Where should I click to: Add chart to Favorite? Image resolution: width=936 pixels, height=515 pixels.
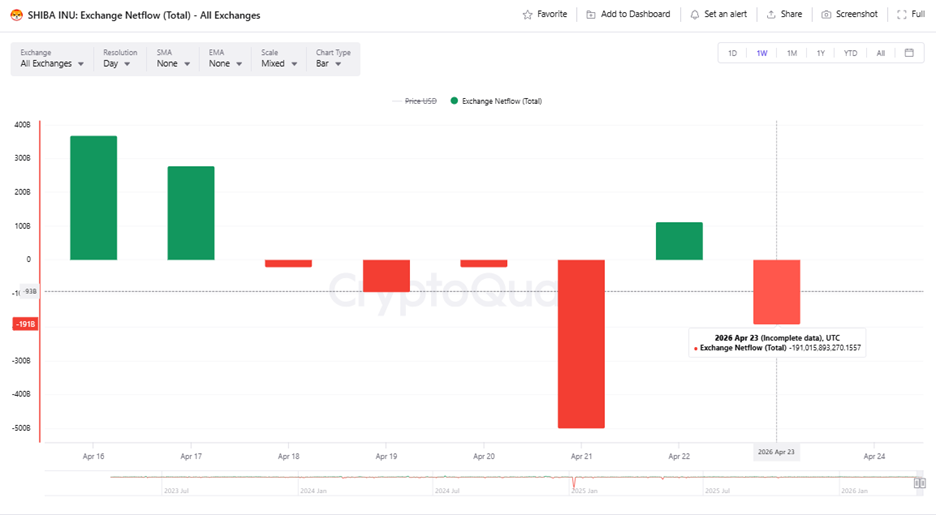[x=545, y=14]
